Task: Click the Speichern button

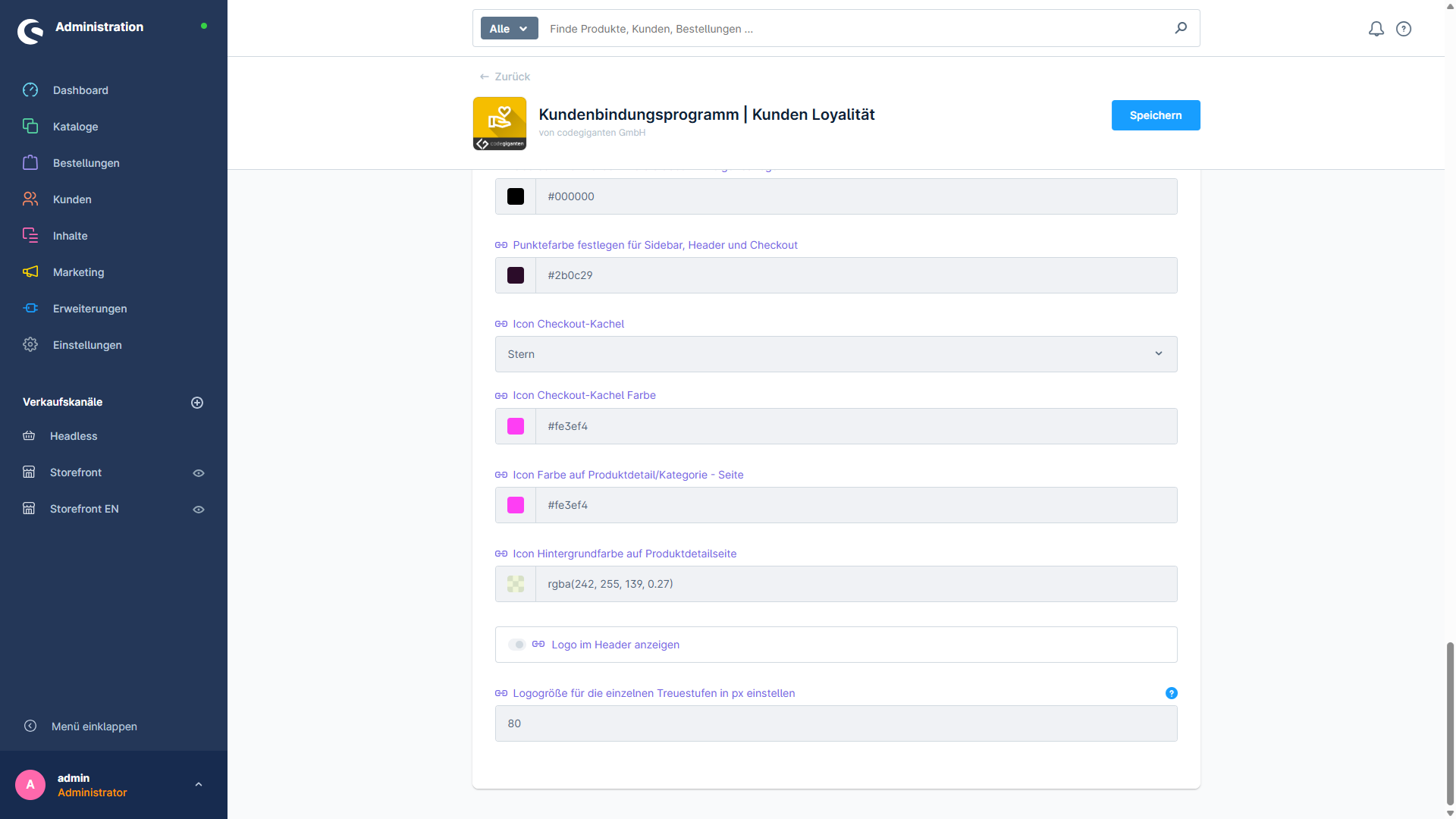Action: coord(1155,115)
